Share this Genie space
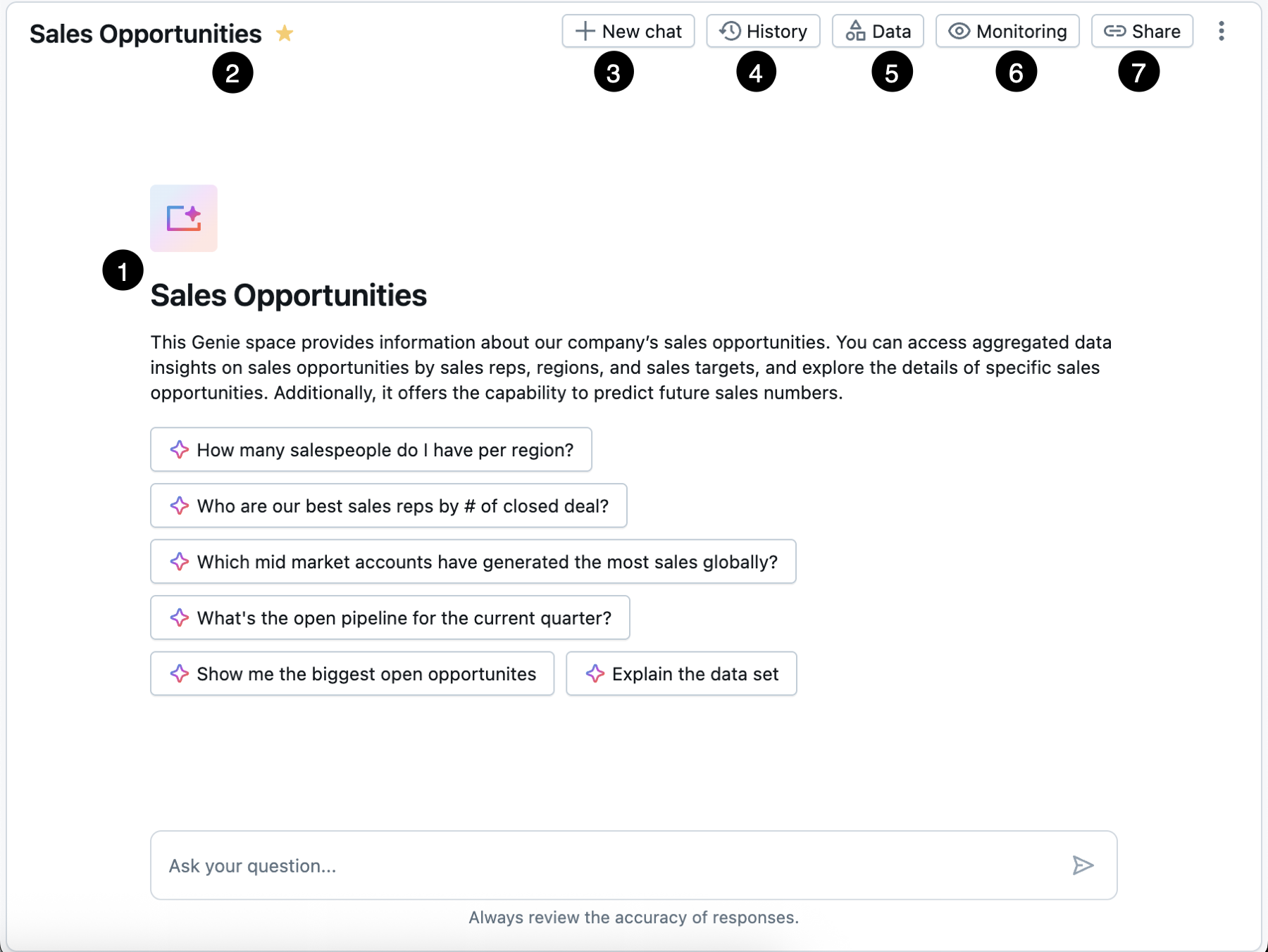The height and width of the screenshot is (952, 1268). [1142, 31]
